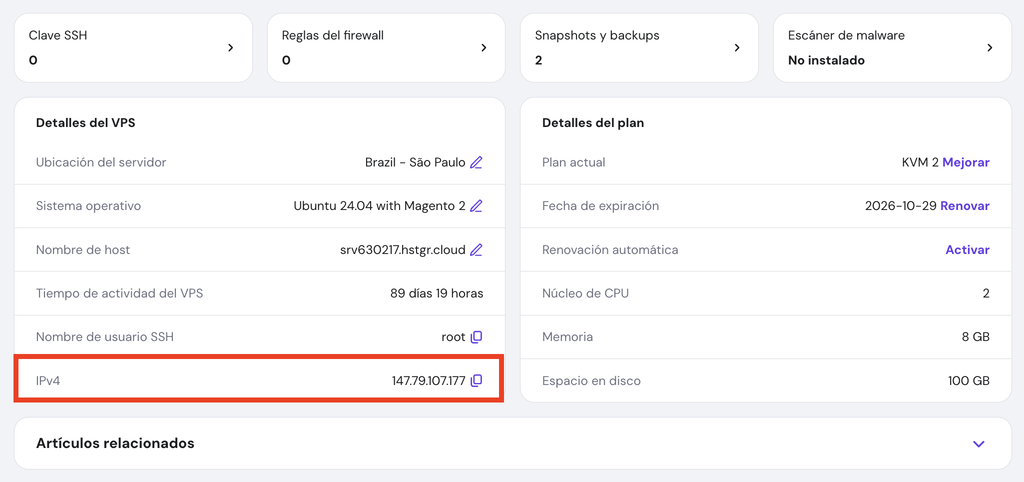
Task: Open Reglas del firewall card arrow
Action: tap(484, 47)
